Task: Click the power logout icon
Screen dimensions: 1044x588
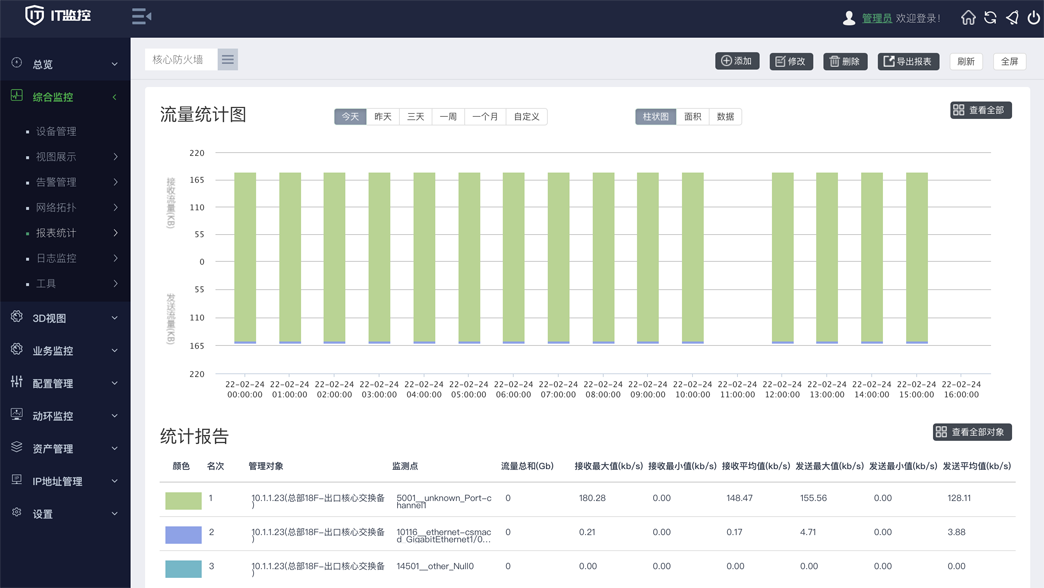Action: click(1033, 17)
